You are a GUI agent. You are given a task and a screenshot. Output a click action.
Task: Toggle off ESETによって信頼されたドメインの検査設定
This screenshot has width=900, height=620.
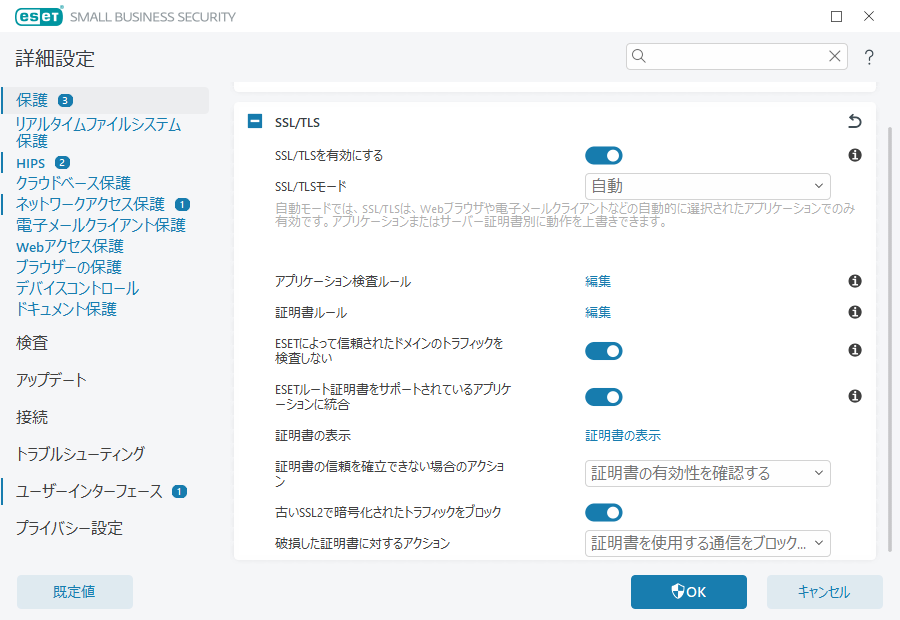[604, 351]
